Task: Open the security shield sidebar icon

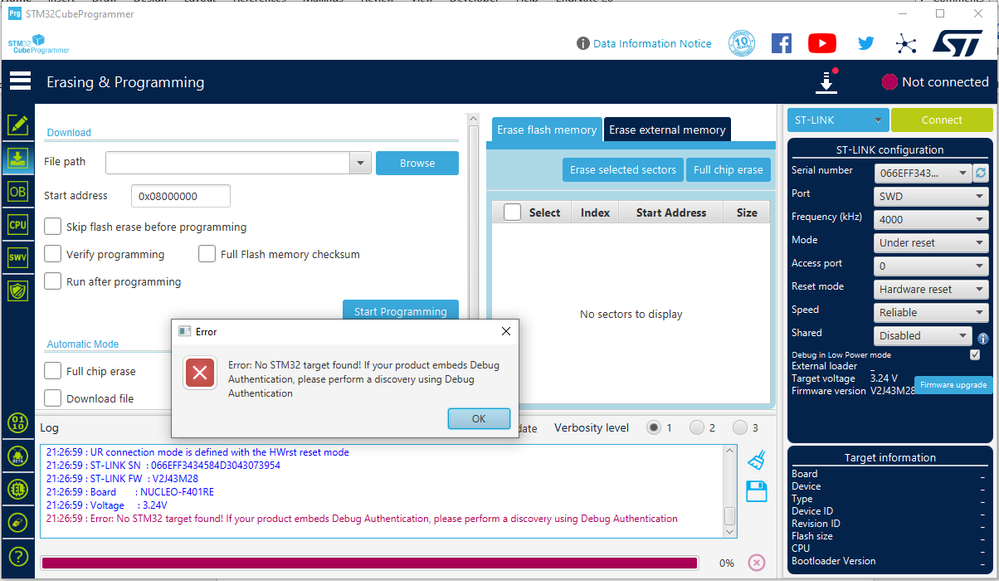Action: (x=18, y=291)
